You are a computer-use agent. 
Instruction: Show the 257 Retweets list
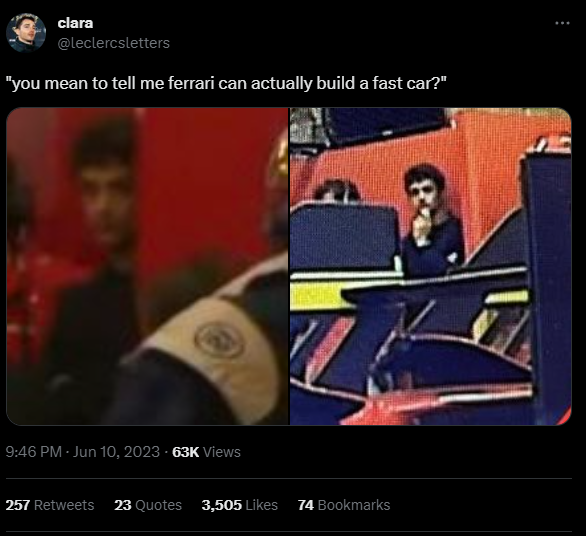[50, 505]
